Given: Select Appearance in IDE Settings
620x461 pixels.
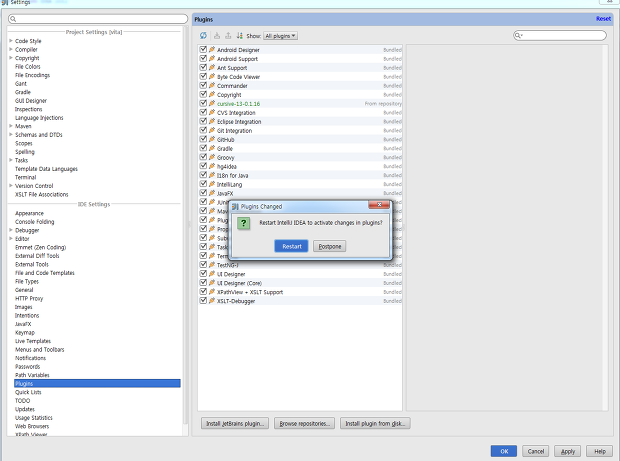Looking at the screenshot, I should (x=29, y=213).
